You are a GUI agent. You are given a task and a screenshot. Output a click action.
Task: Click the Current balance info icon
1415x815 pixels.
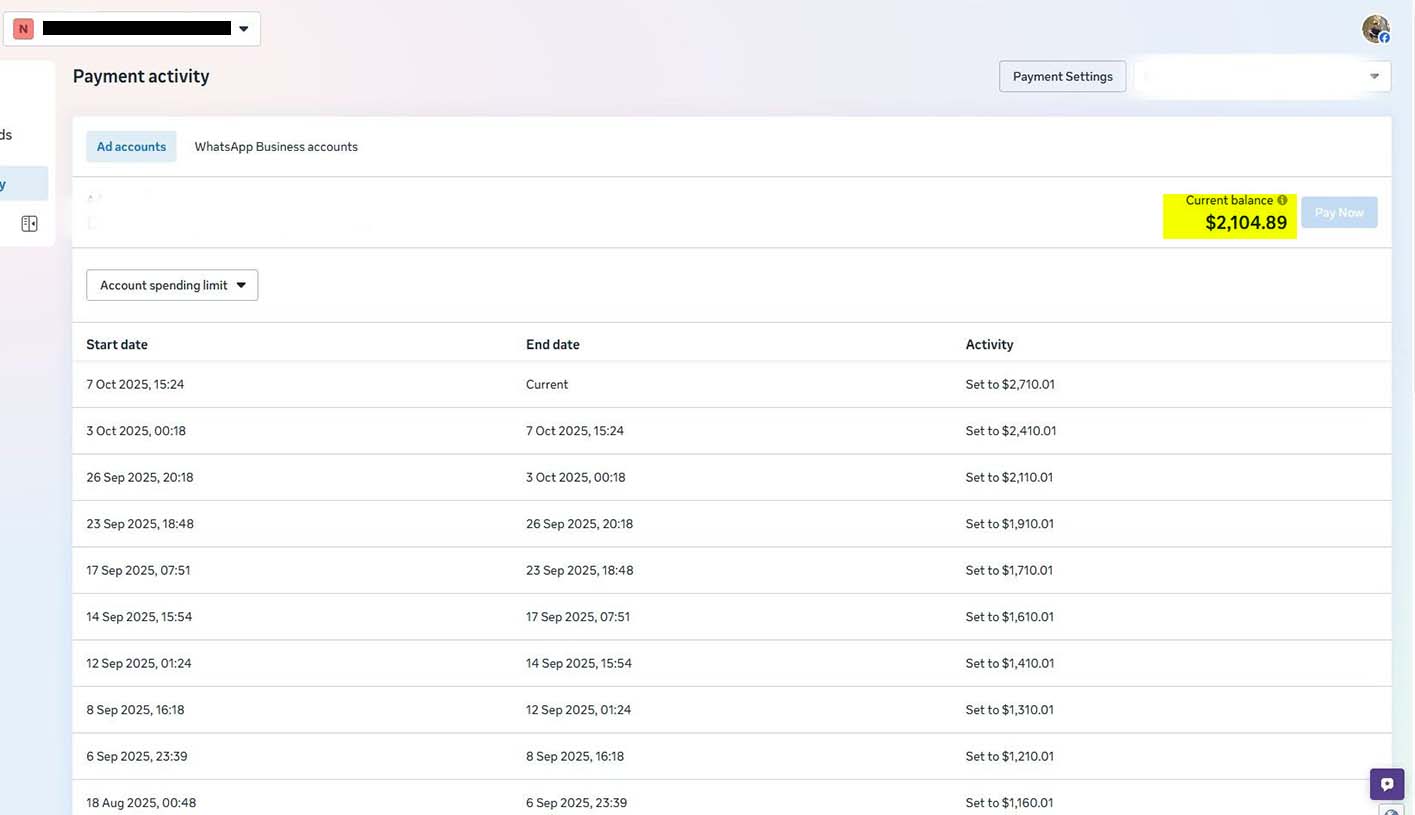pyautogui.click(x=1282, y=200)
